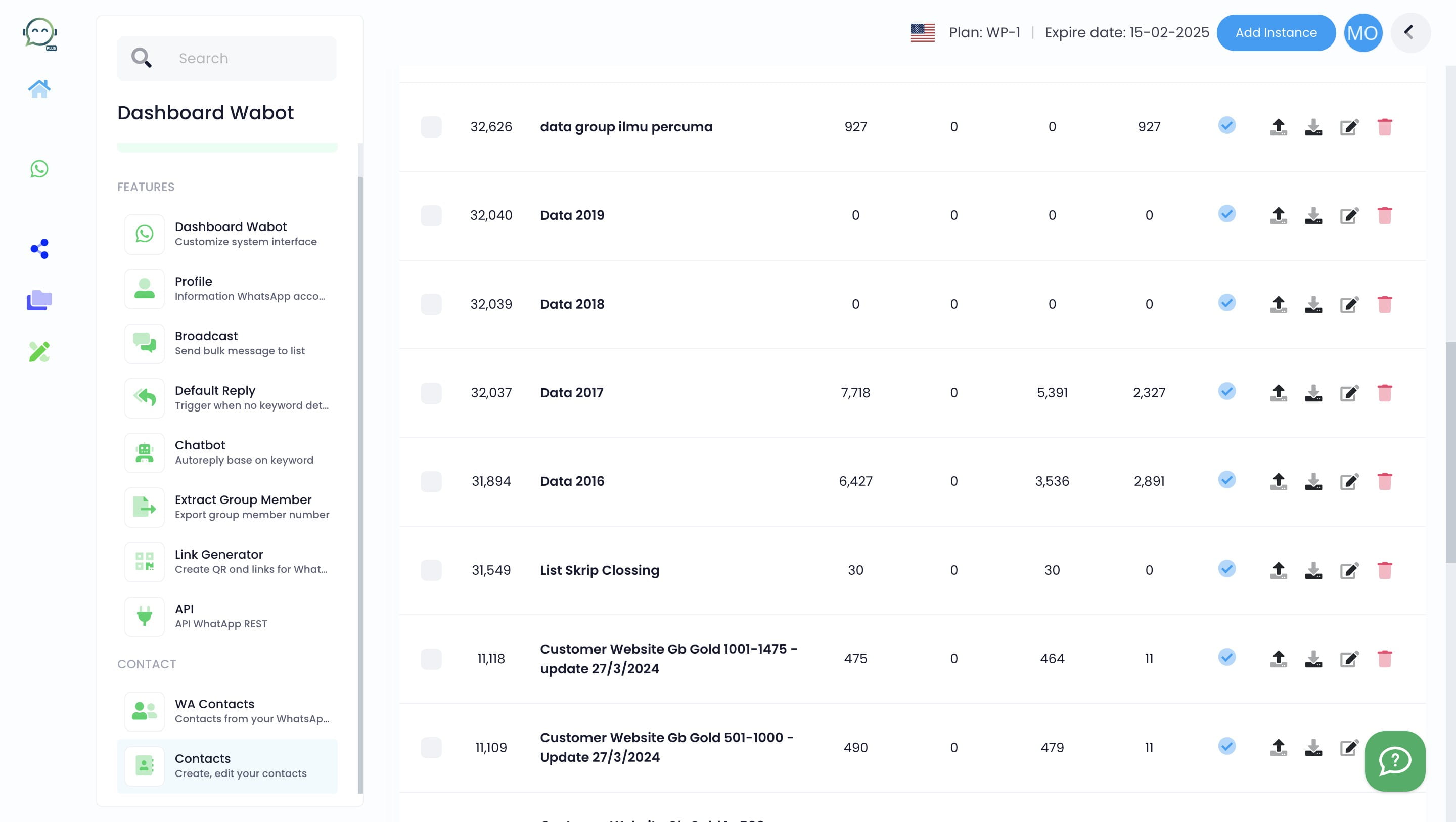Open the Chatbot menu item
1456x822 pixels.
pos(227,453)
